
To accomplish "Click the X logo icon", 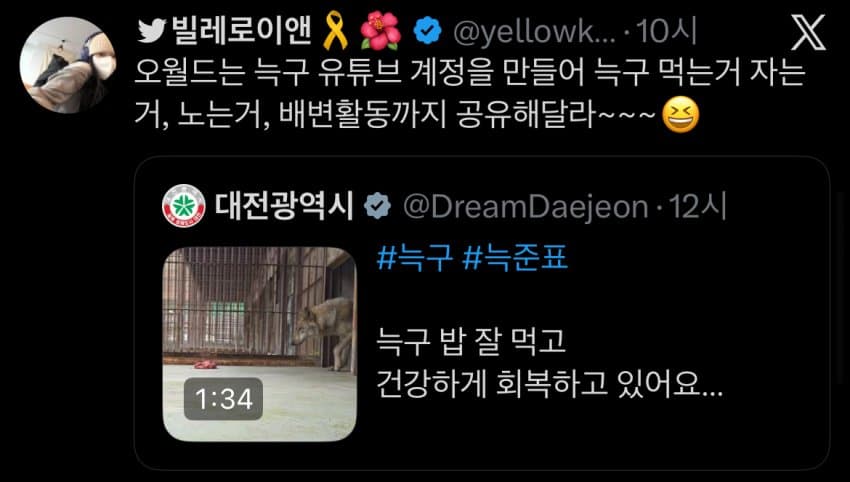I will pos(808,32).
